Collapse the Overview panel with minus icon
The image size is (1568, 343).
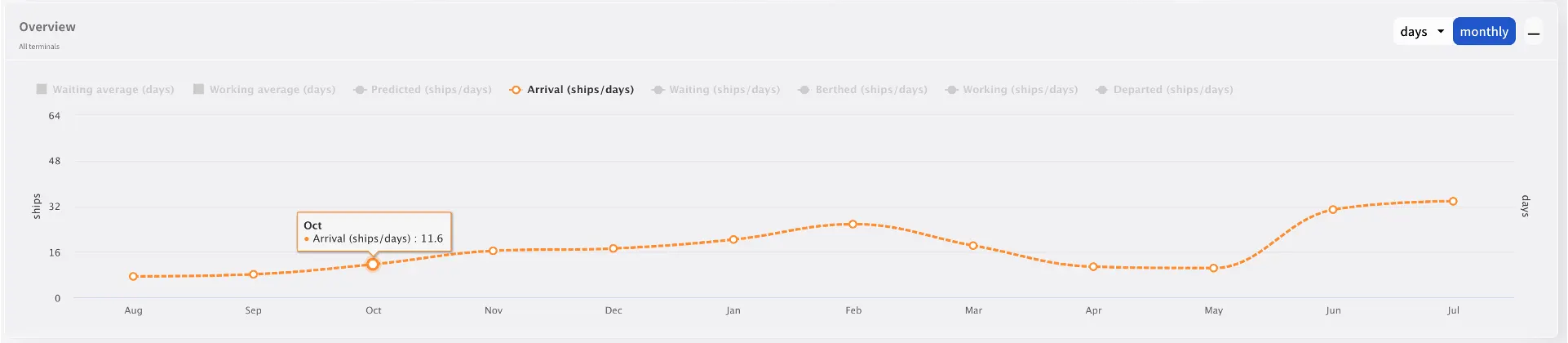(1534, 33)
